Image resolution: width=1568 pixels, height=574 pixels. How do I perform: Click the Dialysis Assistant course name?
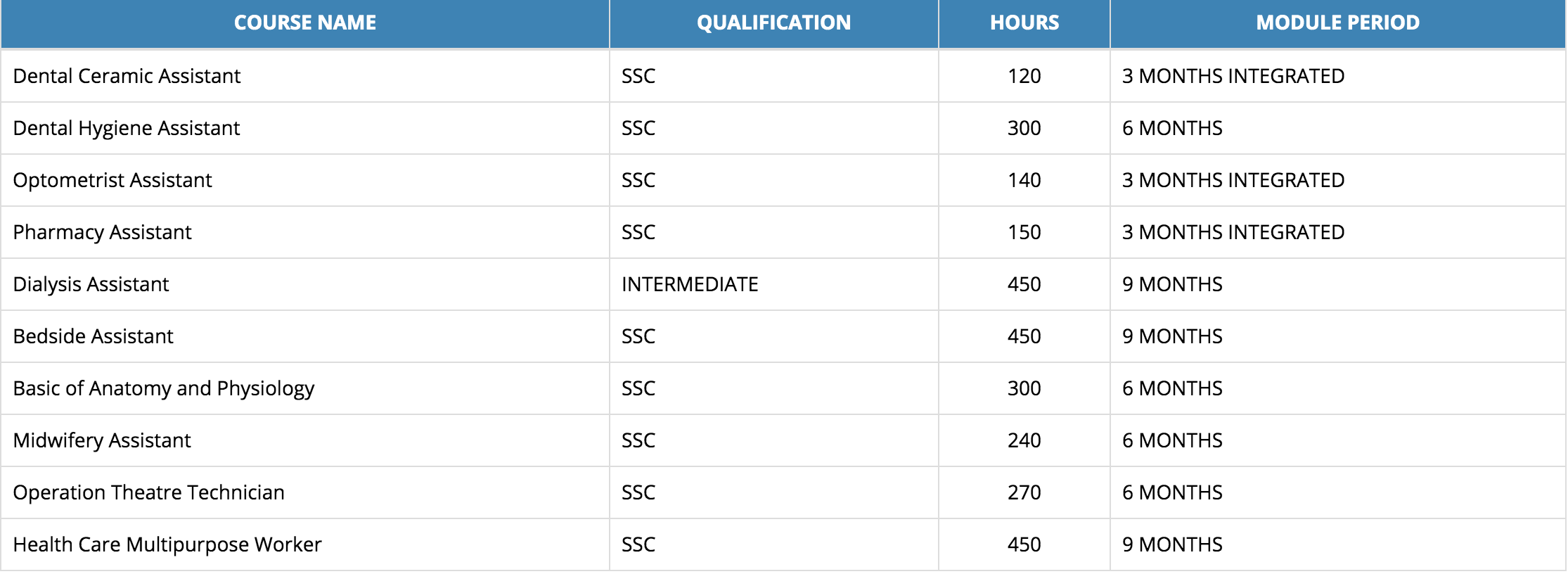pos(91,284)
